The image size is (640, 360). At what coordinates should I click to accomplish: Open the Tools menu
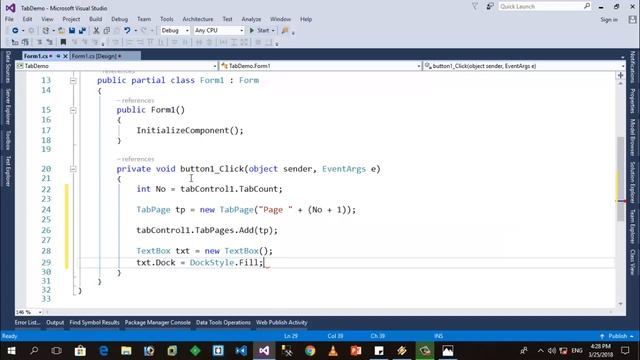(167, 19)
